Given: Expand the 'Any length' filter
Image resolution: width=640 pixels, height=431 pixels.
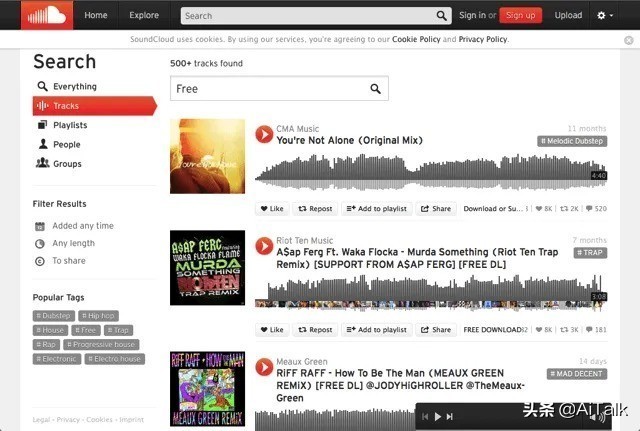Looking at the screenshot, I should point(73,243).
